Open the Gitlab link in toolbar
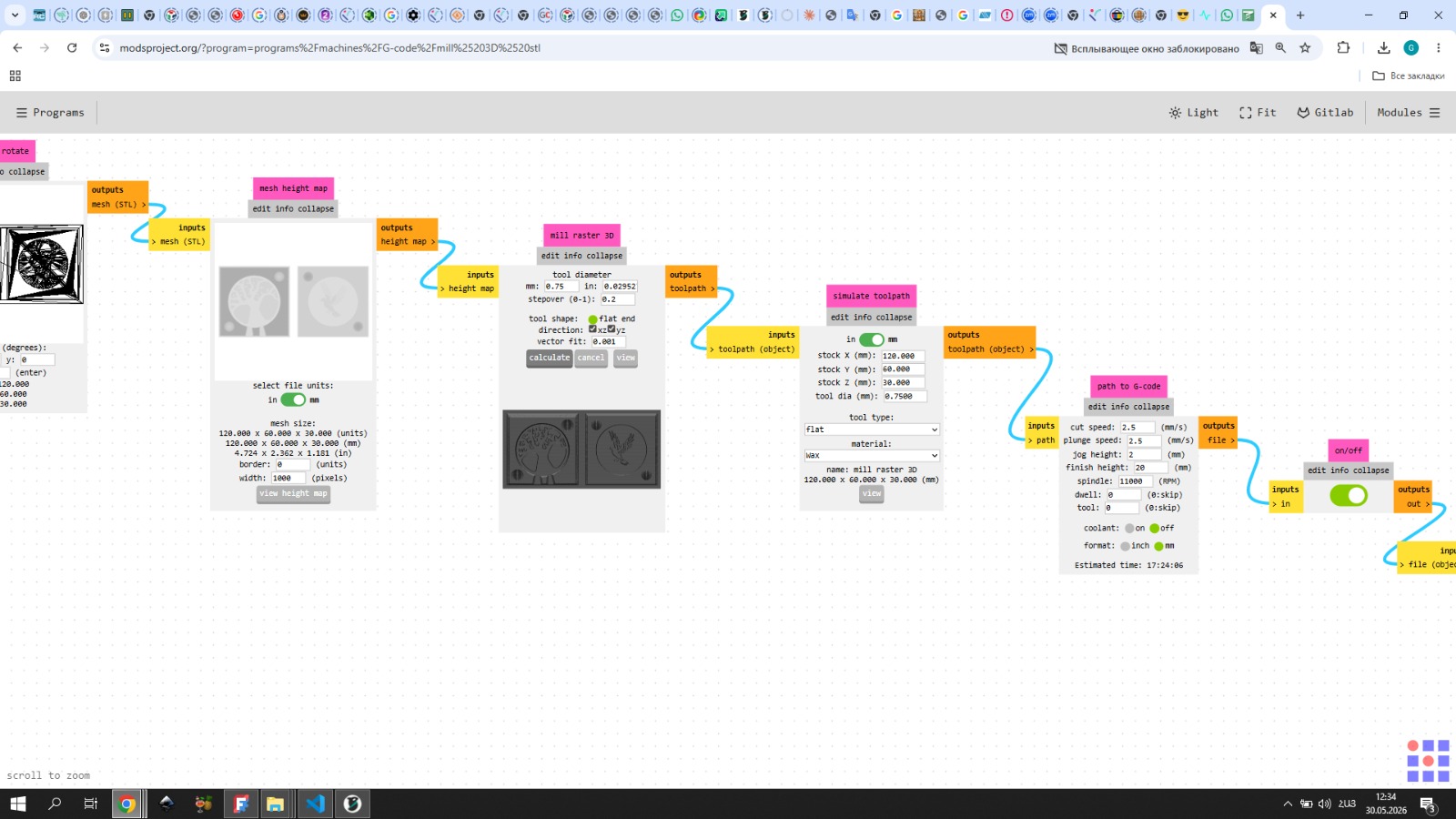This screenshot has height=819, width=1456. tap(1325, 113)
